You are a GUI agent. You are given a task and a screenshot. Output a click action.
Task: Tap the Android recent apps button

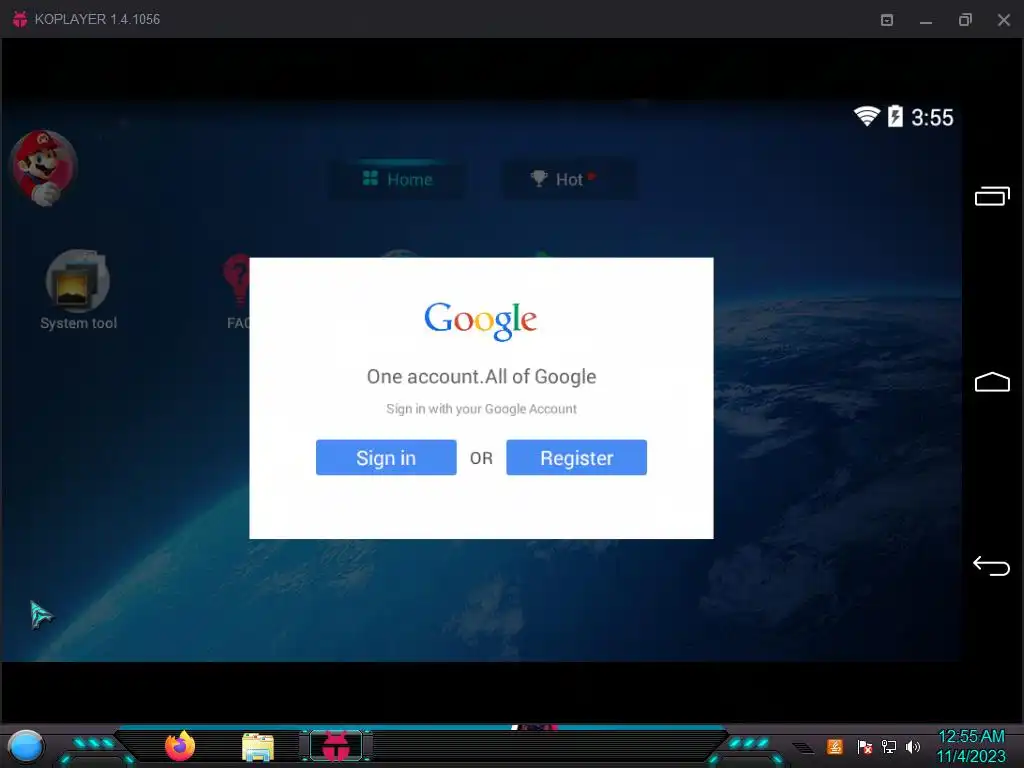(x=992, y=196)
